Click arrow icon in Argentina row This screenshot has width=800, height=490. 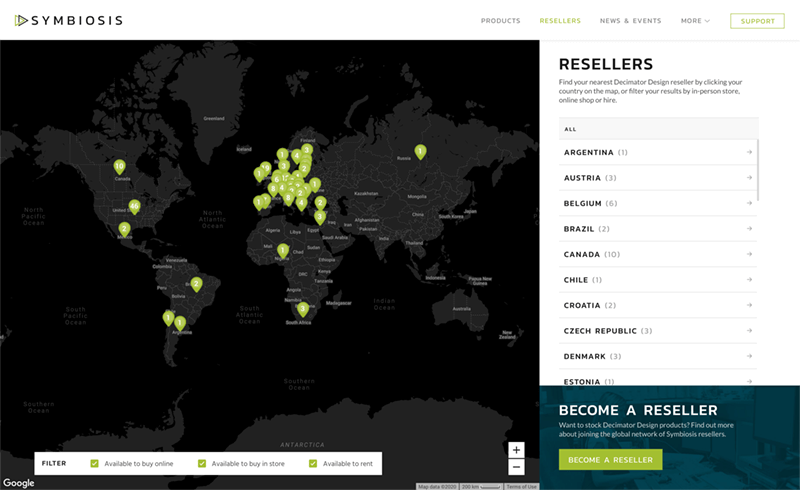[x=749, y=152]
